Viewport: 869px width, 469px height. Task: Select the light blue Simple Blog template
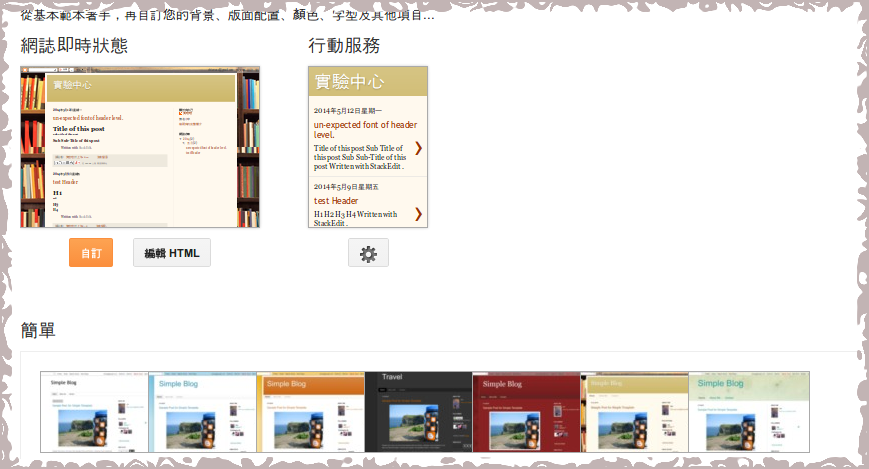202,412
